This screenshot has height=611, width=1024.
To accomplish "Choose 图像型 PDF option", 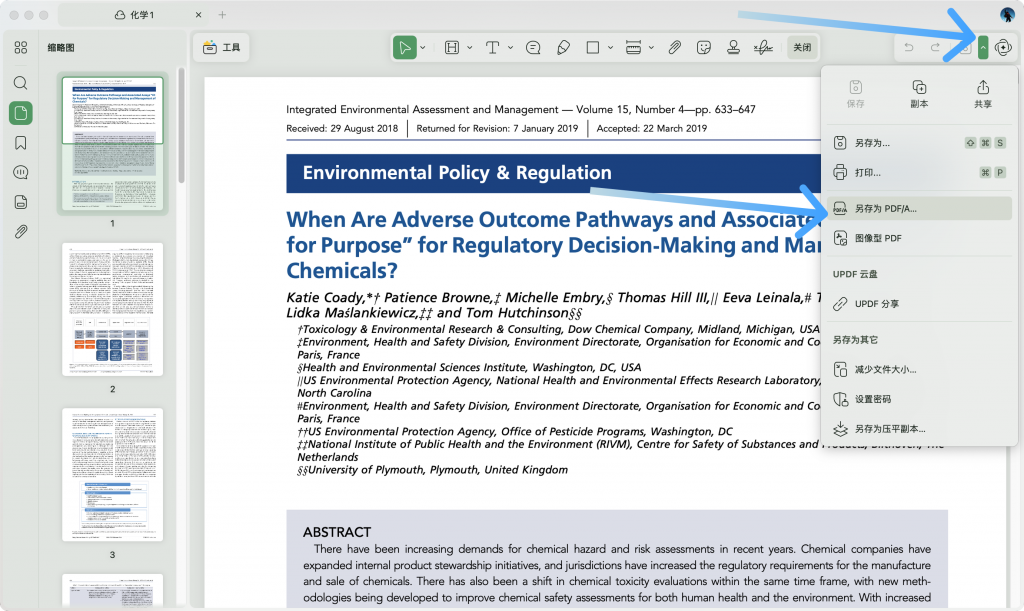I will coord(919,238).
